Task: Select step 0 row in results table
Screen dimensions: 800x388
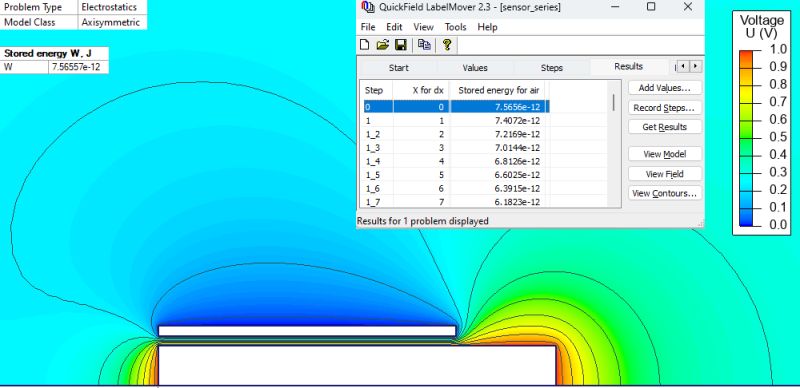Action: click(456, 107)
